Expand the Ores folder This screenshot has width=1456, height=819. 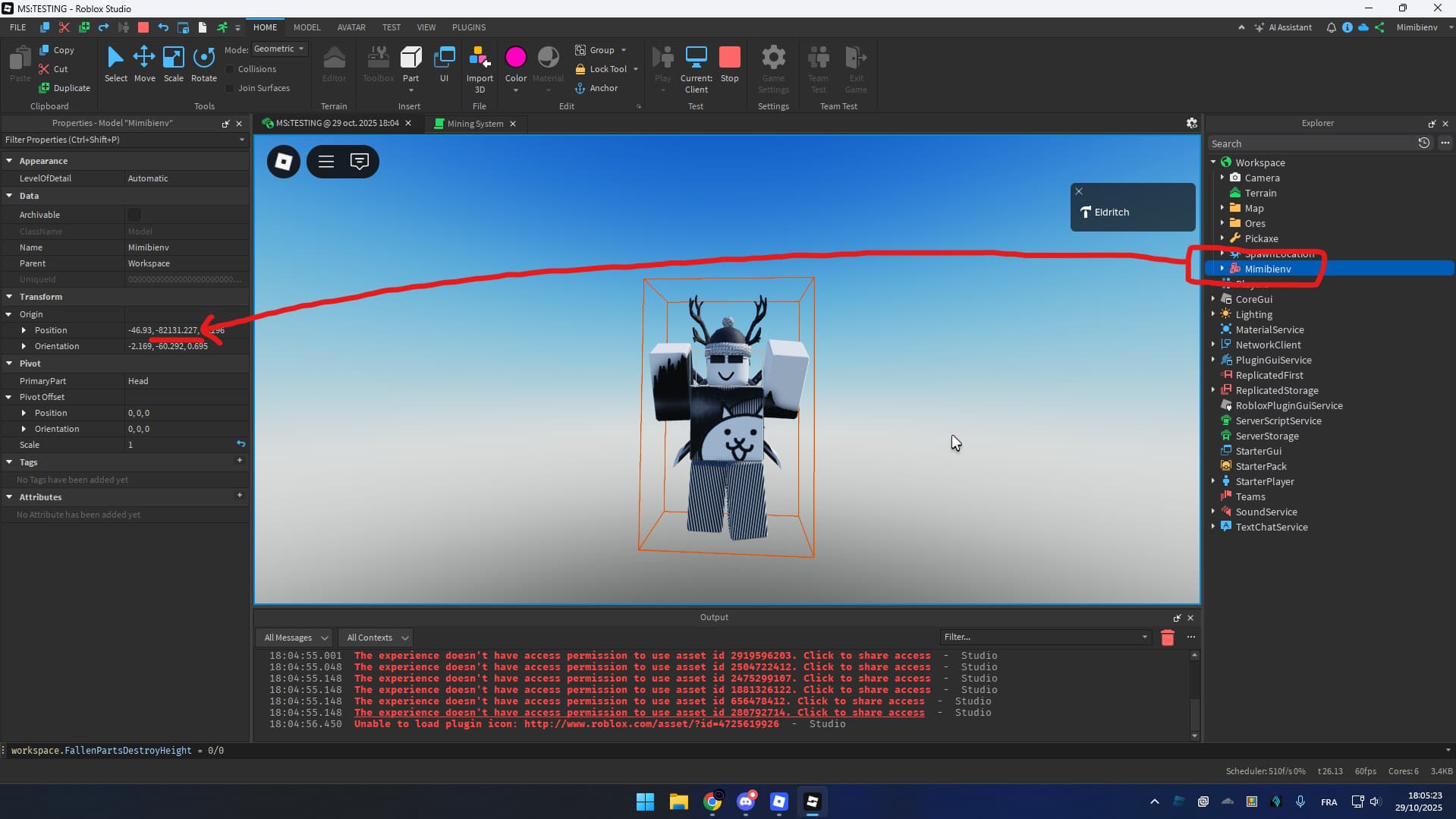(1222, 223)
